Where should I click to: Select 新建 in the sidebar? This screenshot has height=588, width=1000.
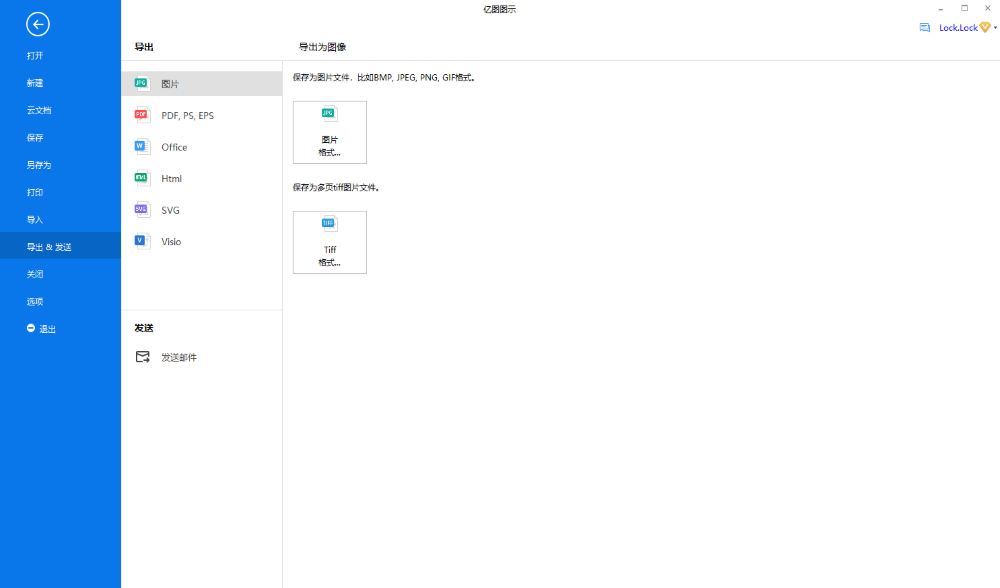coord(35,83)
